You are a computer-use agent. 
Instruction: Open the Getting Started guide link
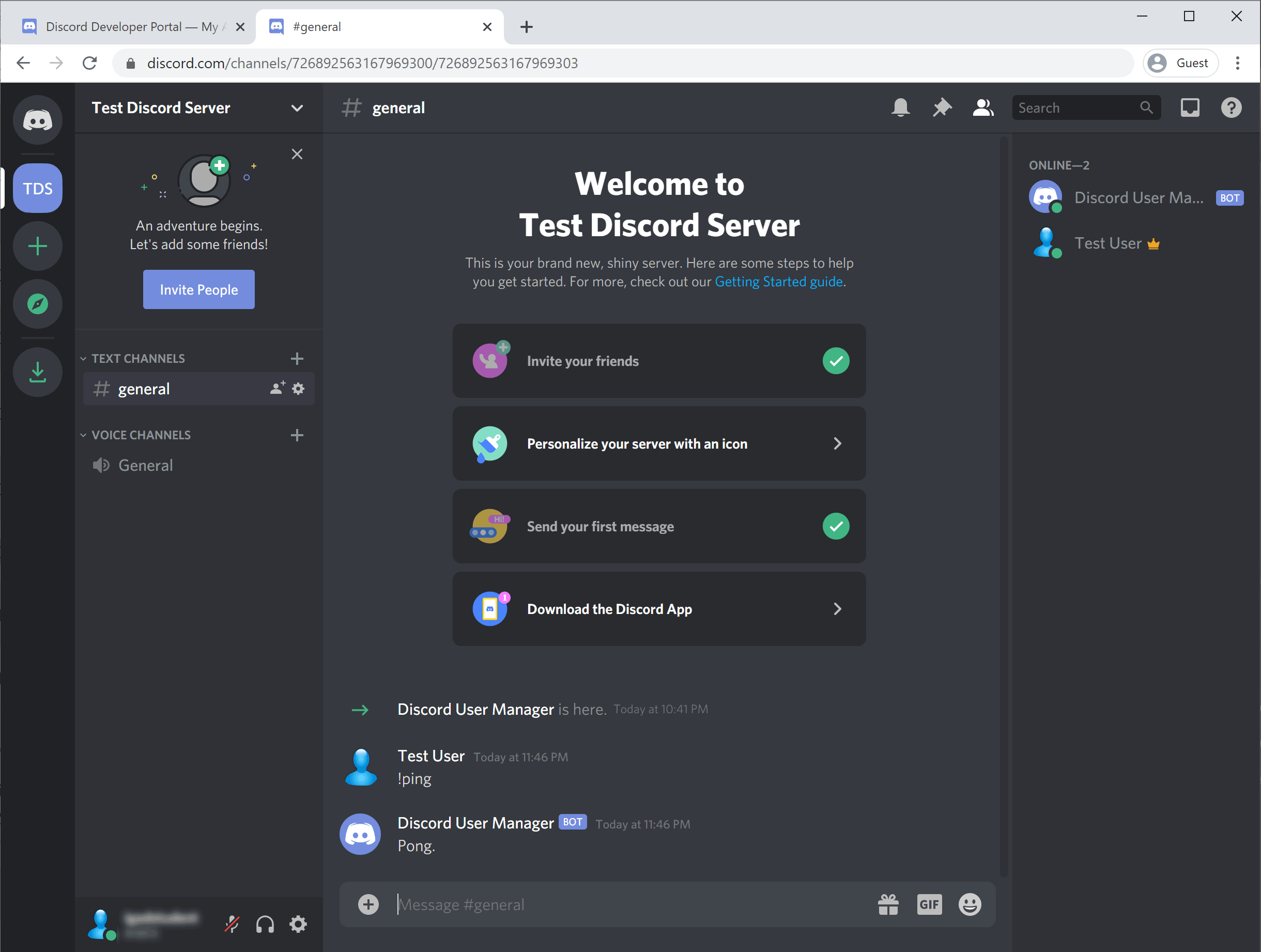778,282
